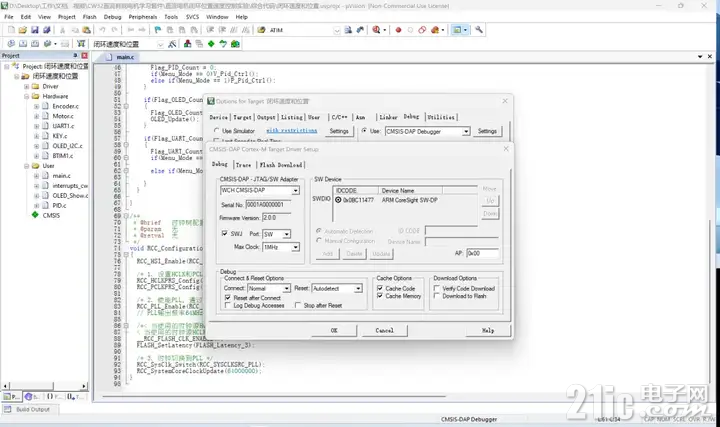Click the Open file toolbar icon
This screenshot has height=427, width=720.
tap(22, 30)
